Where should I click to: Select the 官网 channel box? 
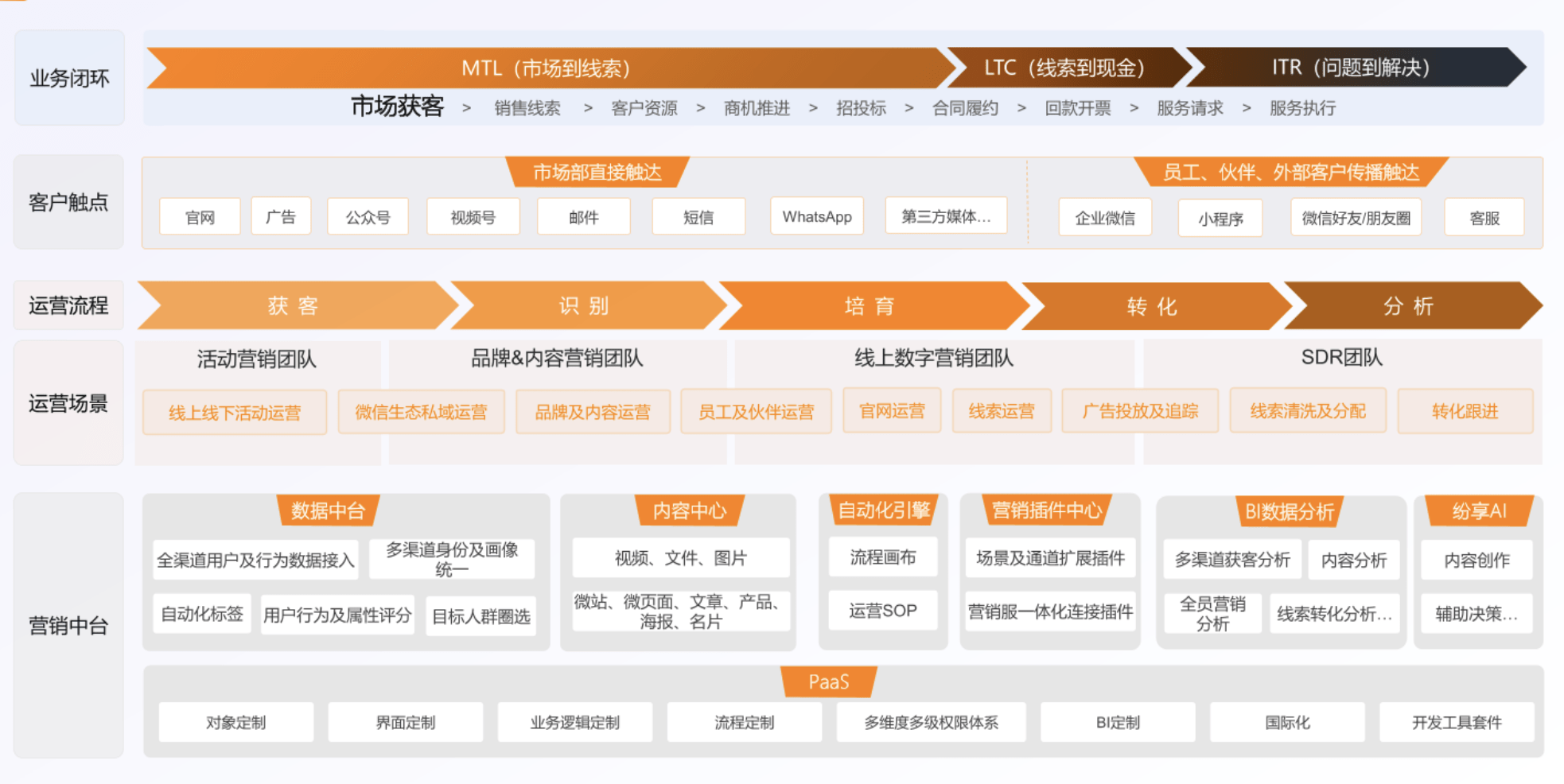tap(200, 217)
